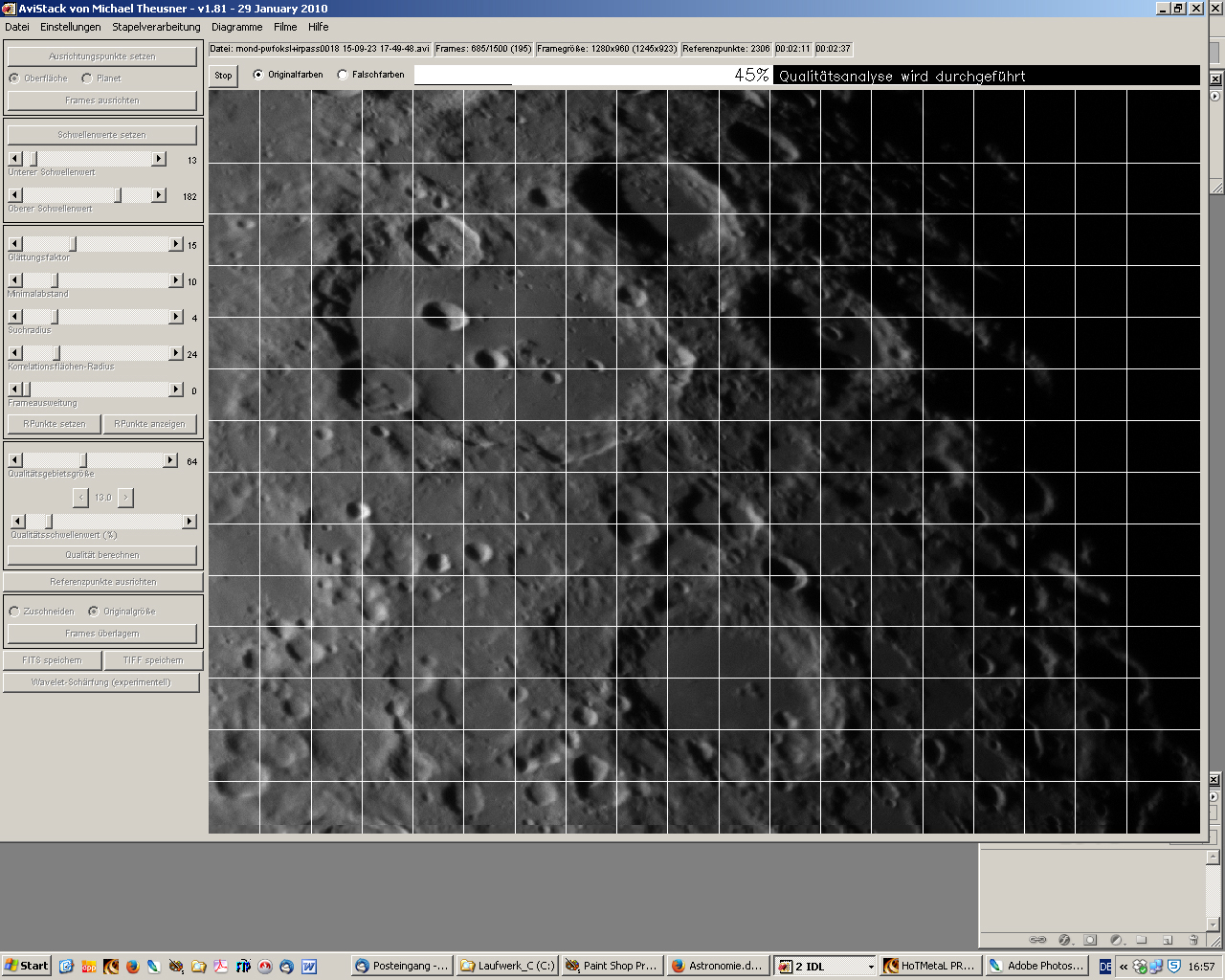Viewport: 1225px width, 980px height.
Task: Expand hidden tray icons with chevron arrow
Action: pos(1124,967)
